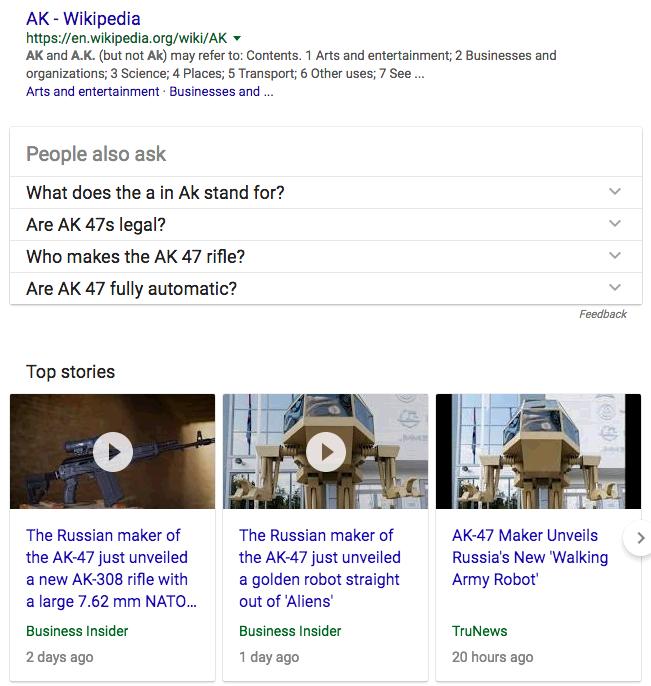The height and width of the screenshot is (686, 651).
Task: Play the AK-308 rifle video
Action: coord(113,452)
